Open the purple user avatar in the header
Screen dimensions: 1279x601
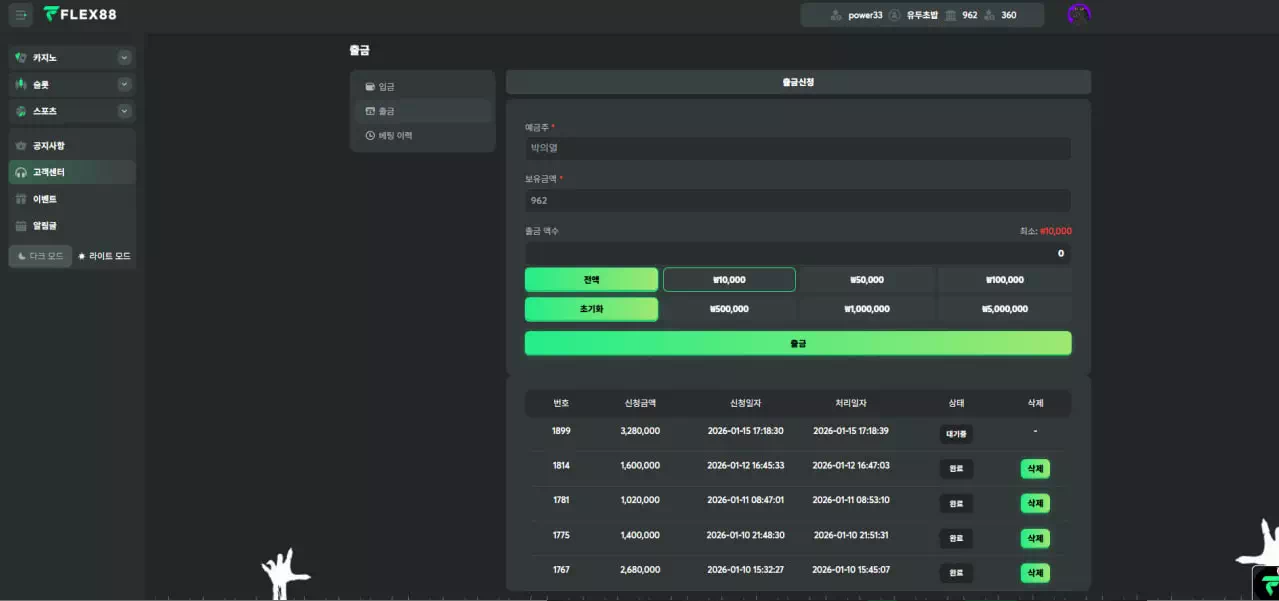(x=1078, y=14)
